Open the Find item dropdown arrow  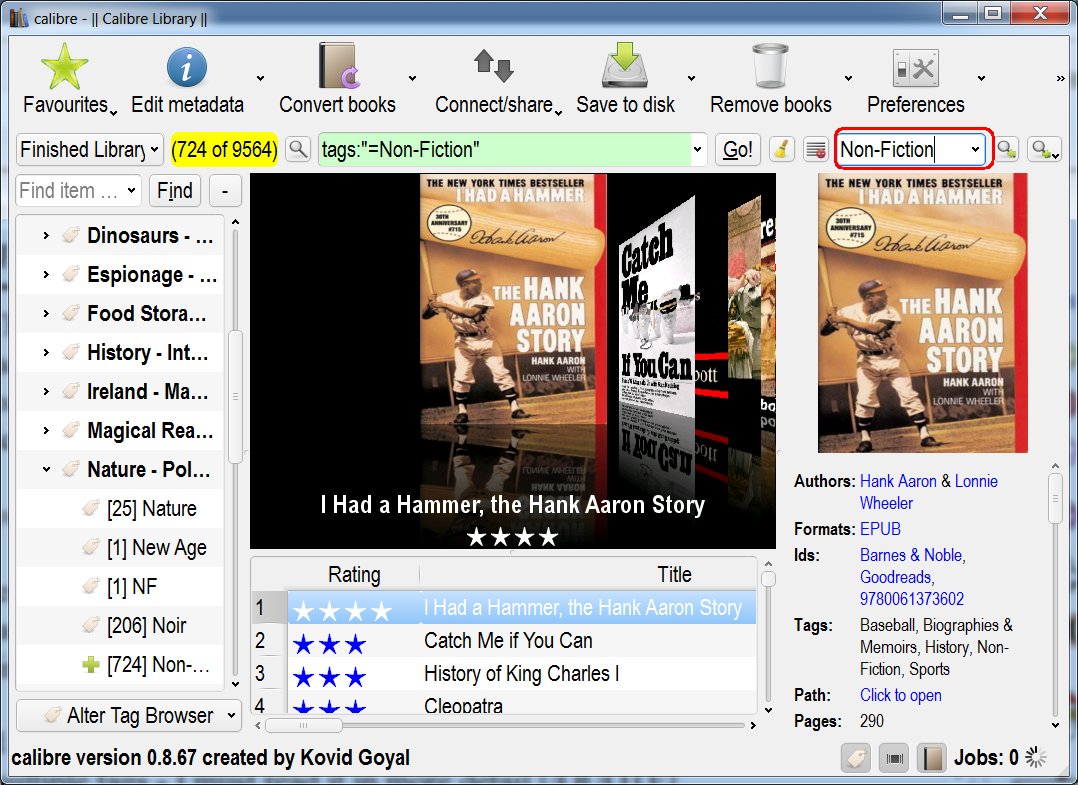[x=131, y=190]
